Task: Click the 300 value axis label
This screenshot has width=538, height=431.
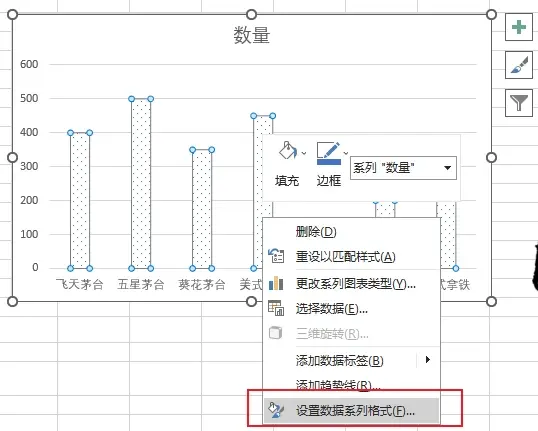Action: (x=29, y=166)
